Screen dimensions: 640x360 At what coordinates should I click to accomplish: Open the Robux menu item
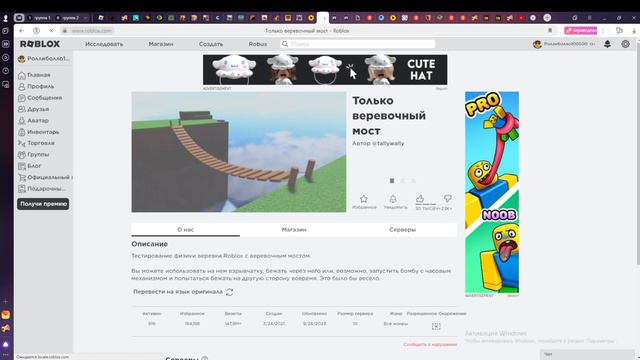click(x=258, y=44)
